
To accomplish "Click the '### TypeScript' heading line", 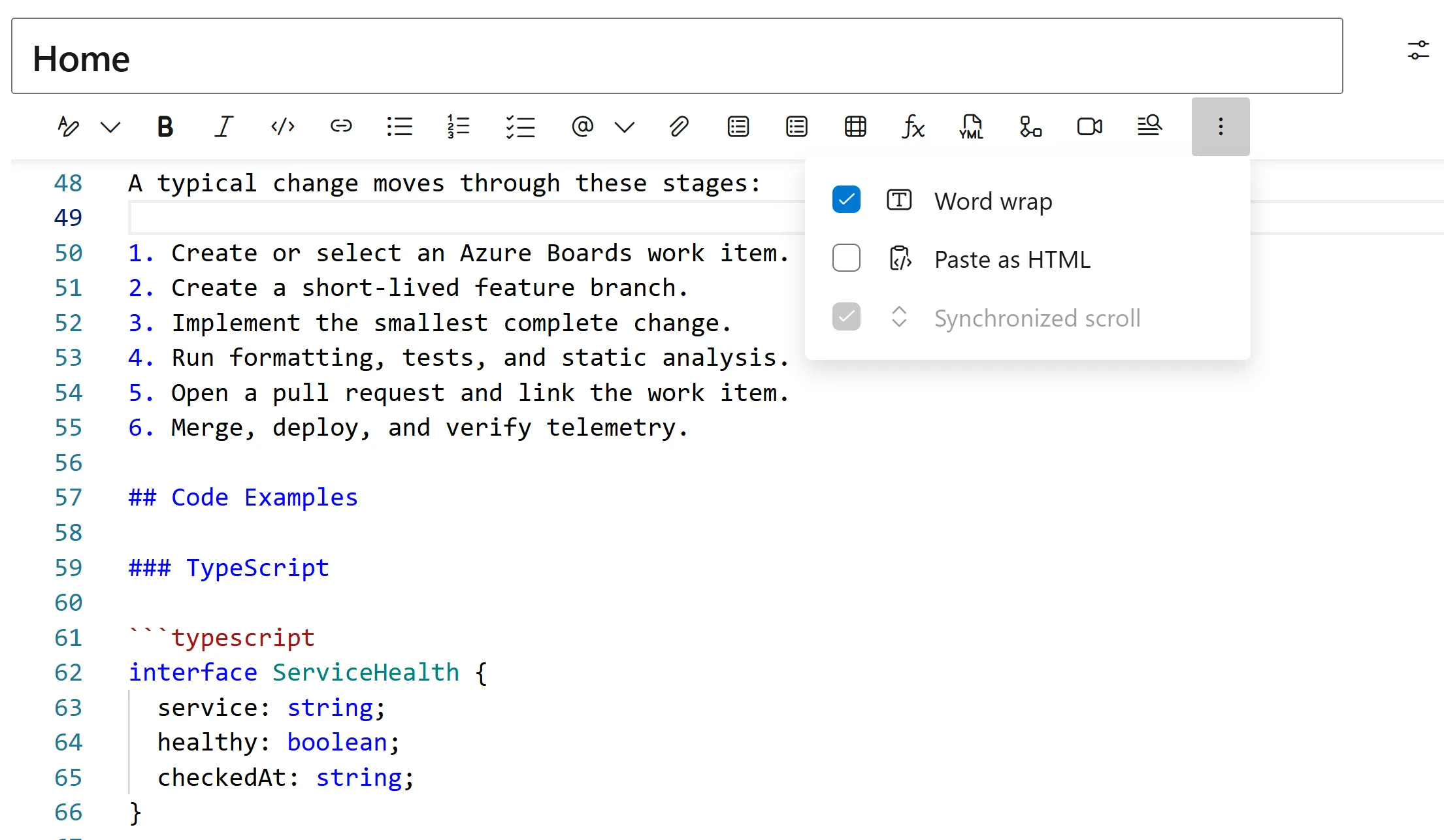I will coord(229,568).
